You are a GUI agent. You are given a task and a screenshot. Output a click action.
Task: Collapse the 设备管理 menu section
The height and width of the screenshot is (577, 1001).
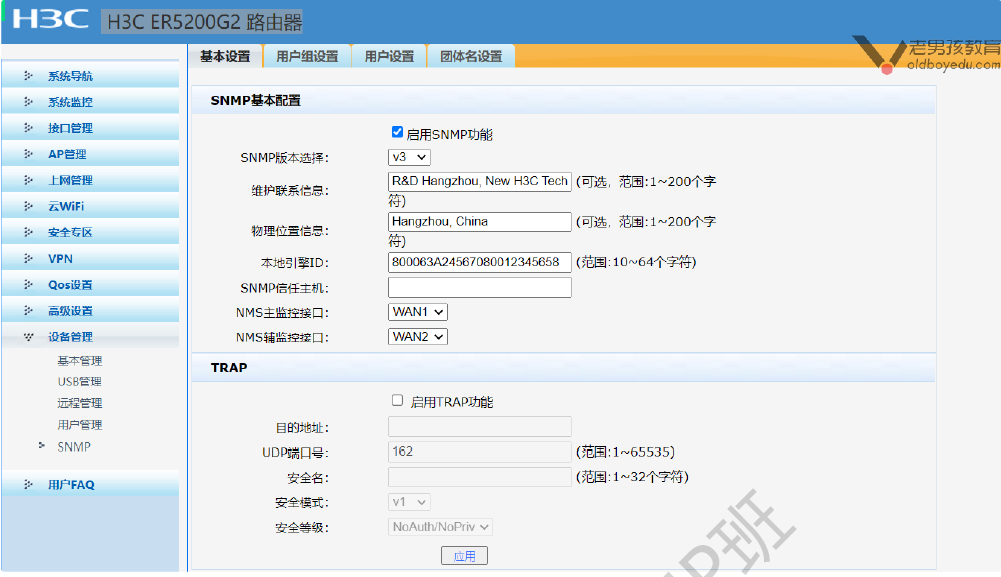click(70, 337)
